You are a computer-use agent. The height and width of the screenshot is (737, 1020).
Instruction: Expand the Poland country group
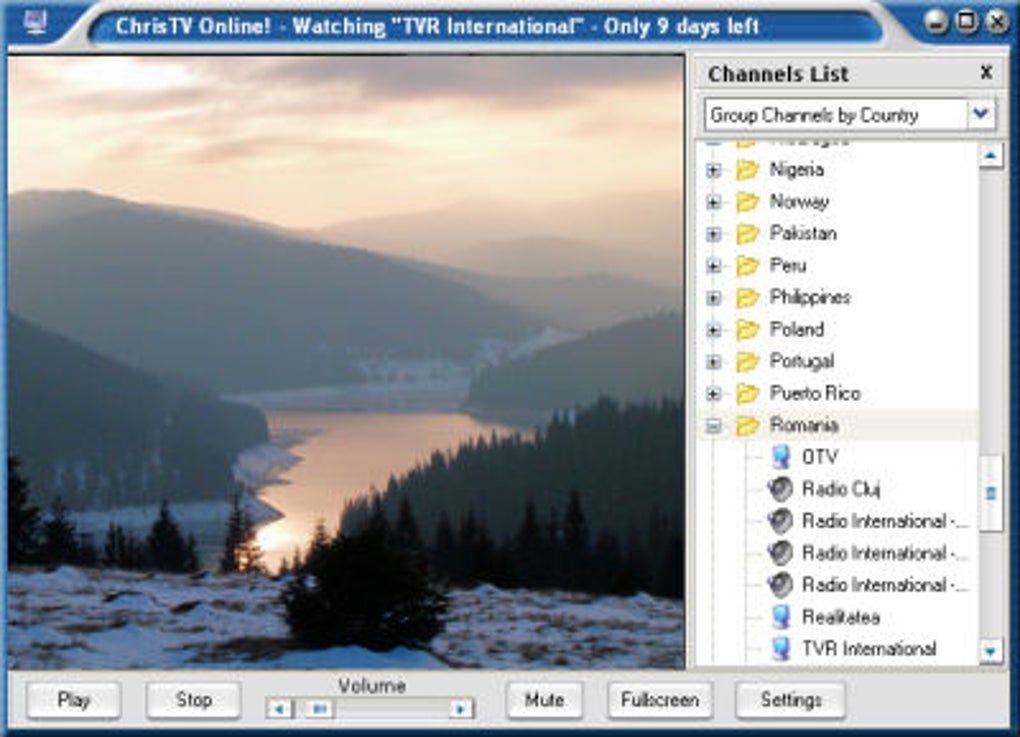pos(714,330)
